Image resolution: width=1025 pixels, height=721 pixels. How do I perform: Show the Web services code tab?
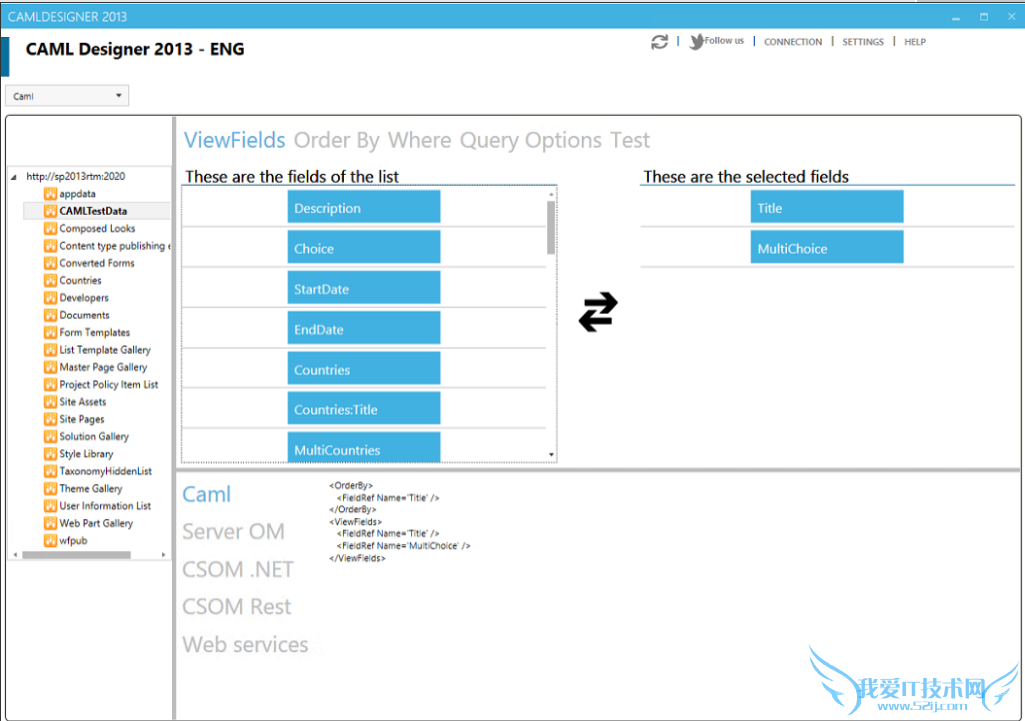click(x=245, y=645)
